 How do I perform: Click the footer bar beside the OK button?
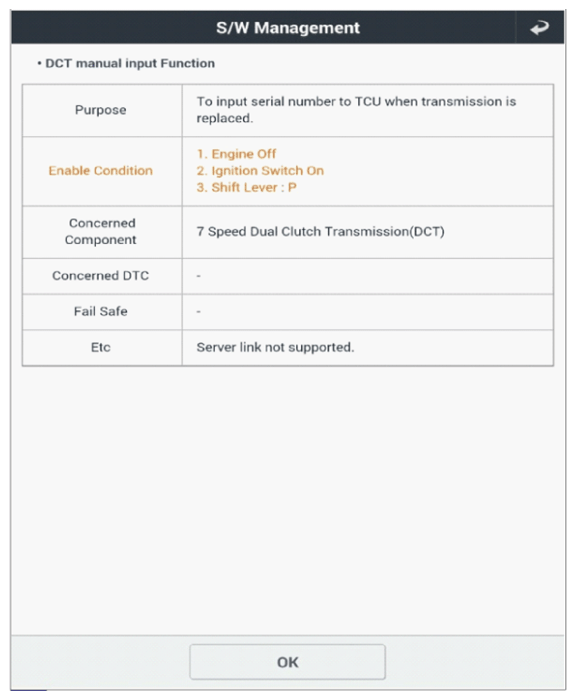tap(475, 662)
